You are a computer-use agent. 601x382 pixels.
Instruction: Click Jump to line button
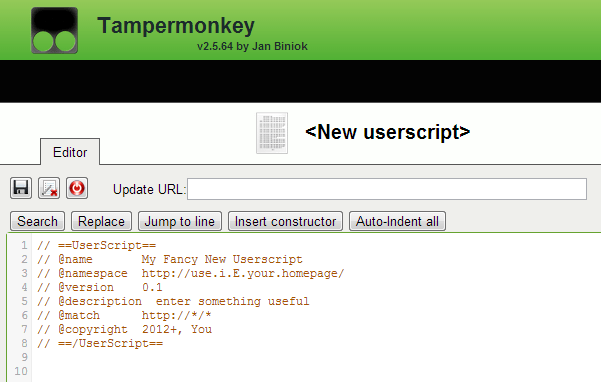[180, 221]
